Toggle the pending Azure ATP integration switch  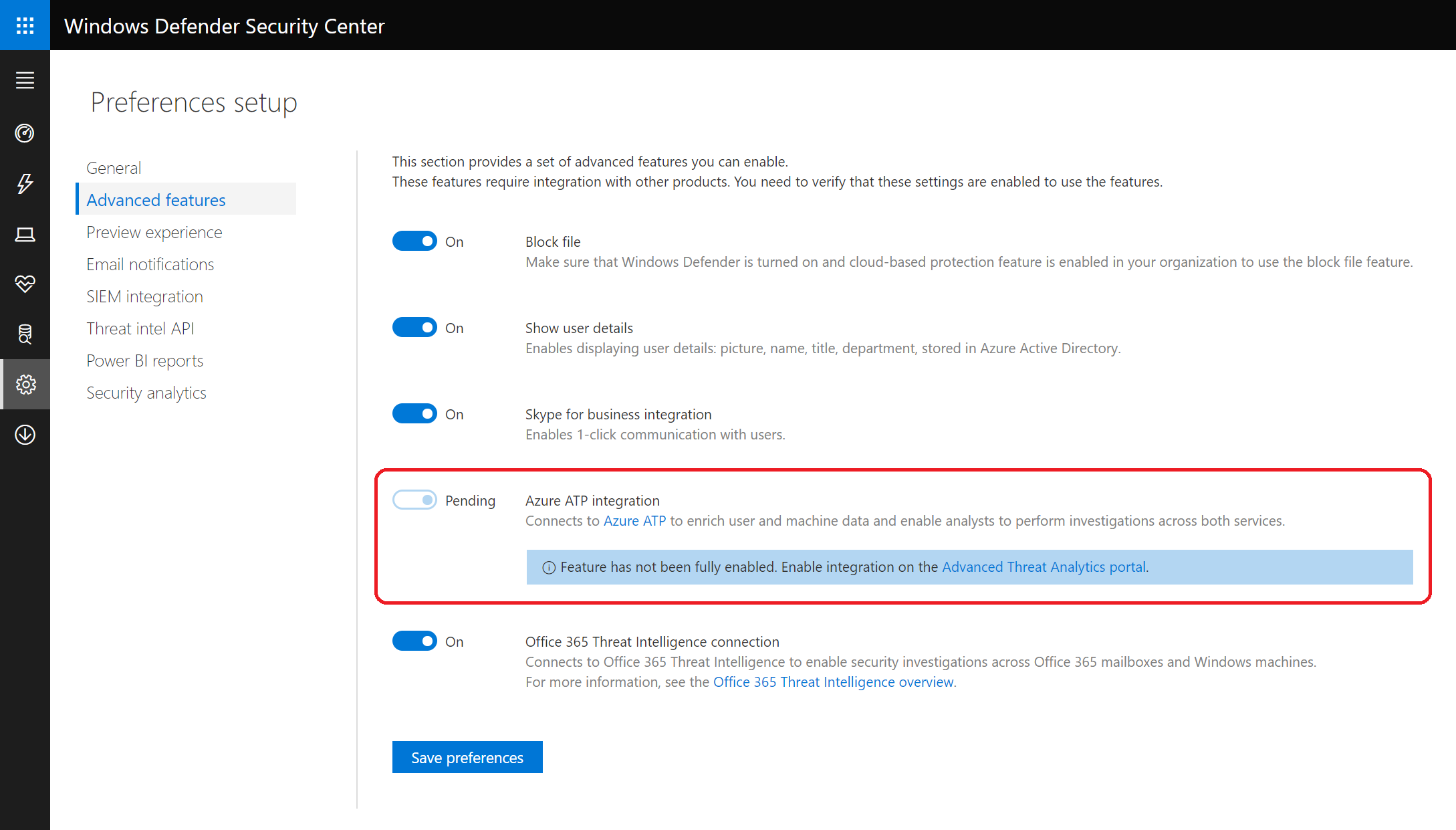414,500
